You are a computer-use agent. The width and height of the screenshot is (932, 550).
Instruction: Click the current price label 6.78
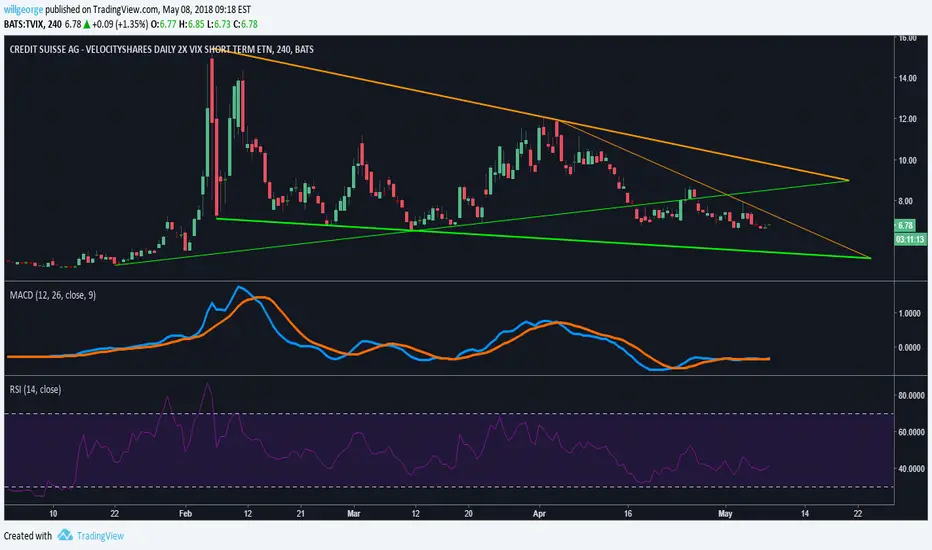(905, 225)
